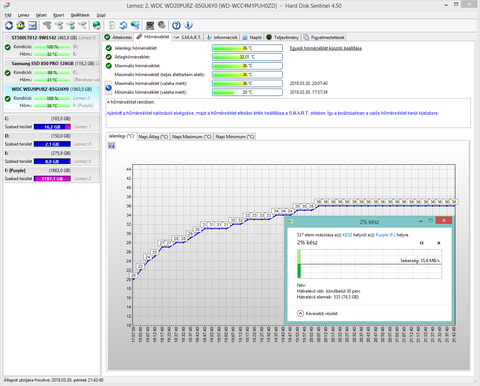Click the status bar last refresh text
Viewport: 480px width, 386px height.
(53, 380)
